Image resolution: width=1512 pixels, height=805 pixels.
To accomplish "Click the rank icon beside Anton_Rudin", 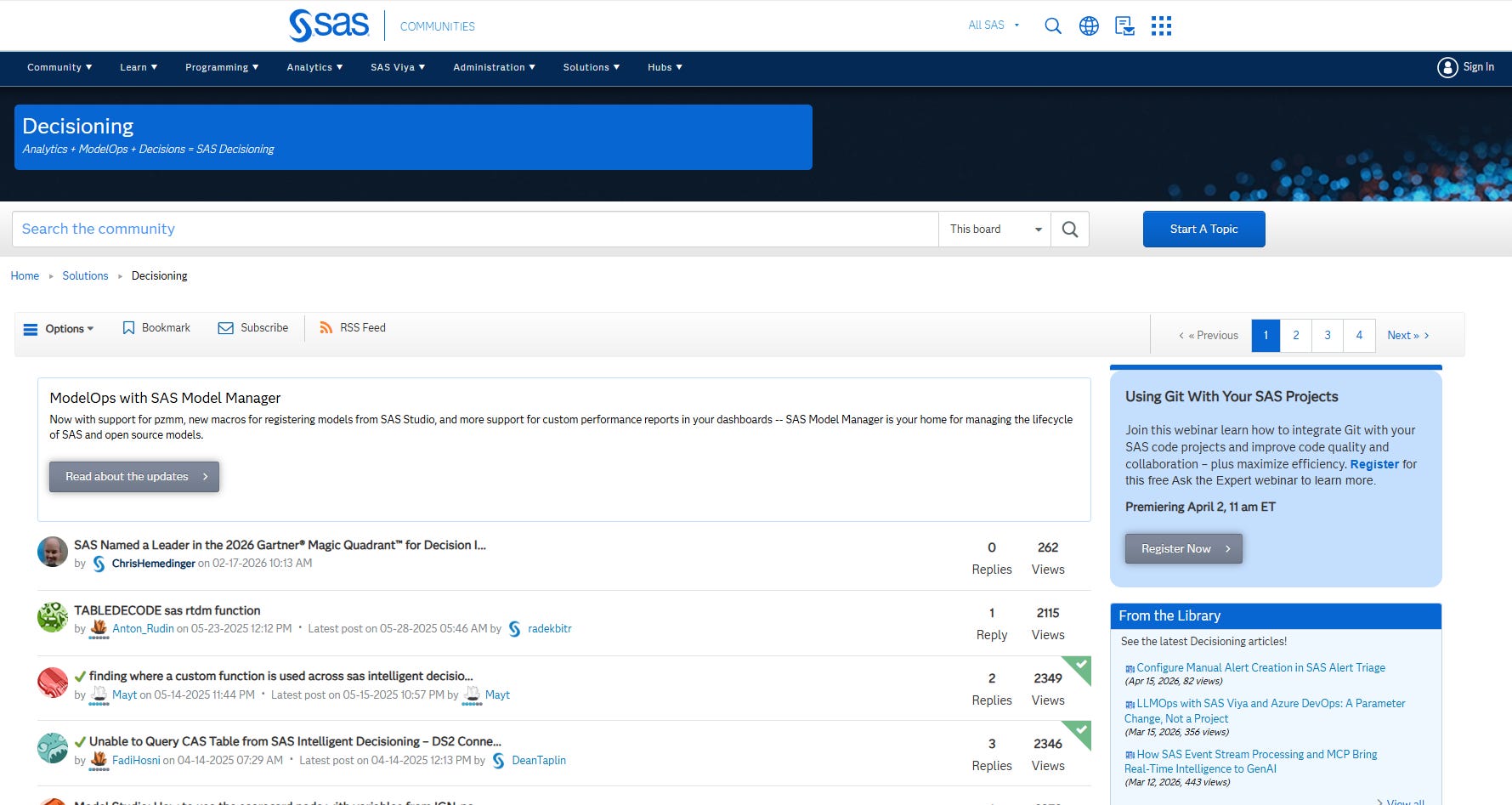I will point(99,630).
